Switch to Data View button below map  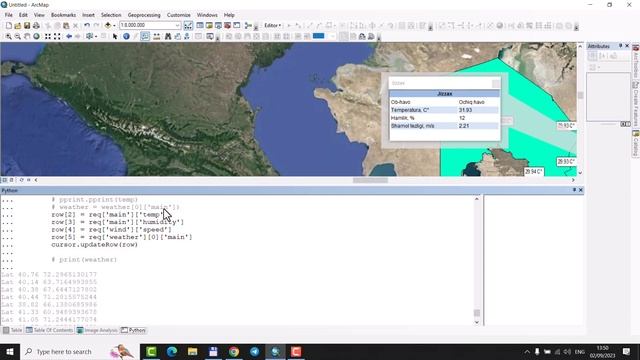click(4, 180)
